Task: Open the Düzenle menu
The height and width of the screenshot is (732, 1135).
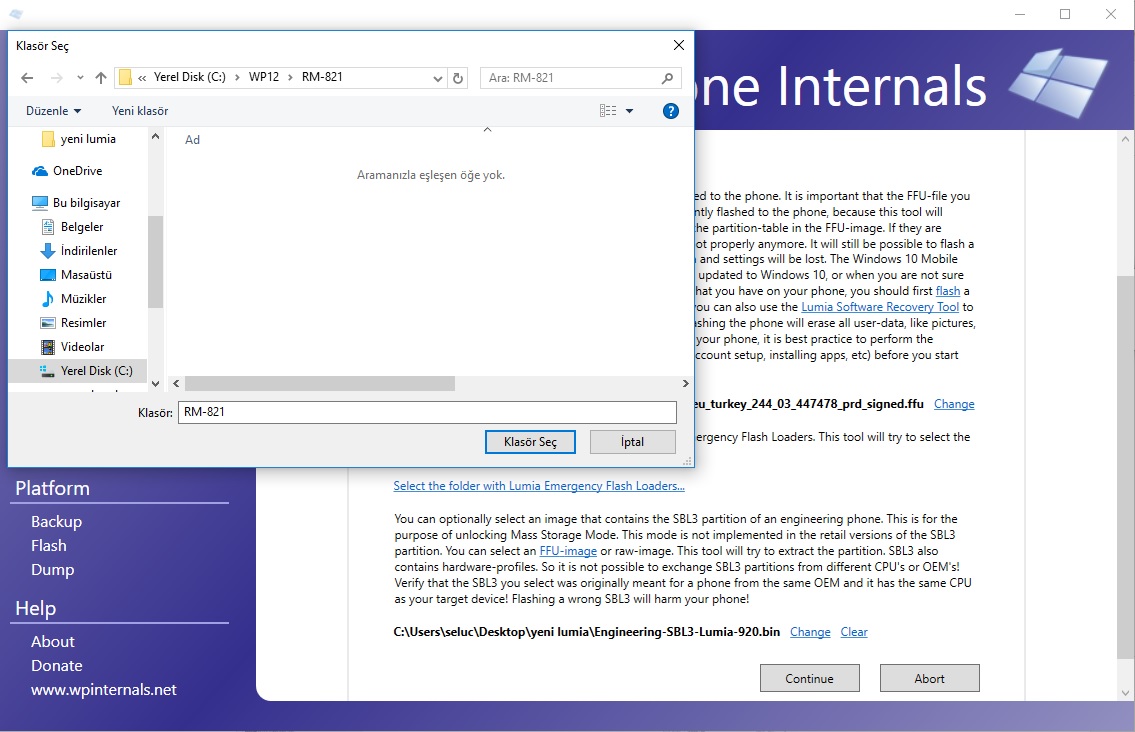Action: coord(53,111)
